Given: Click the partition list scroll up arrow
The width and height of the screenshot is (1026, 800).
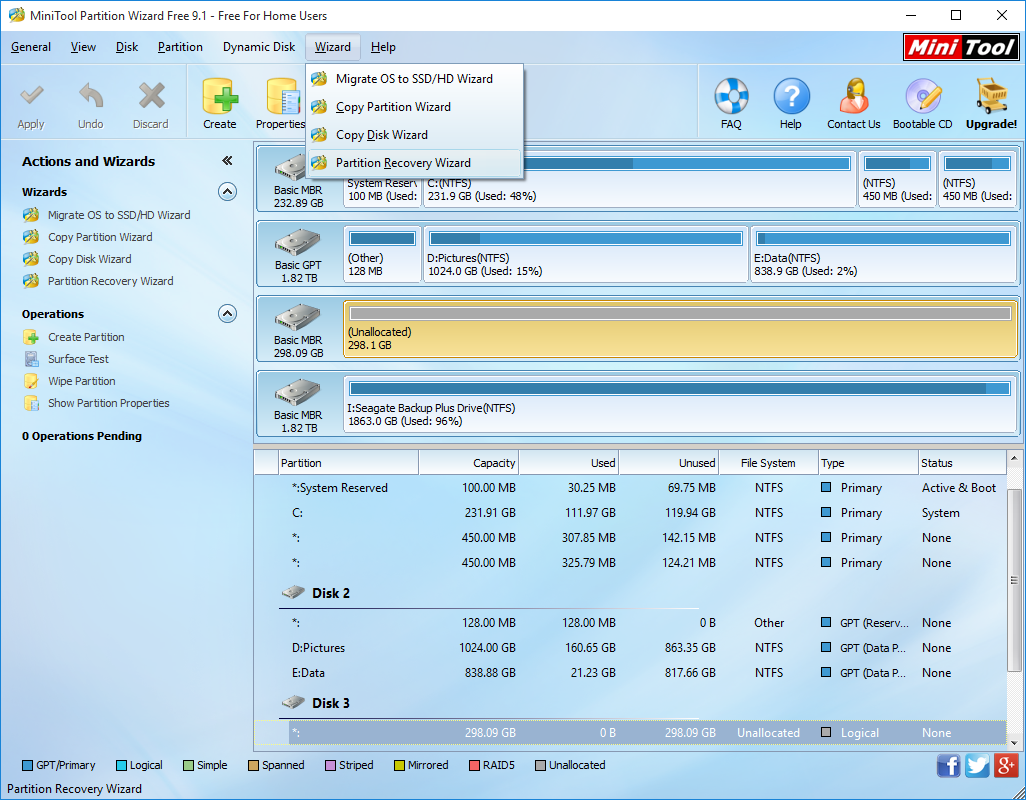Looking at the screenshot, I should click(x=1014, y=459).
